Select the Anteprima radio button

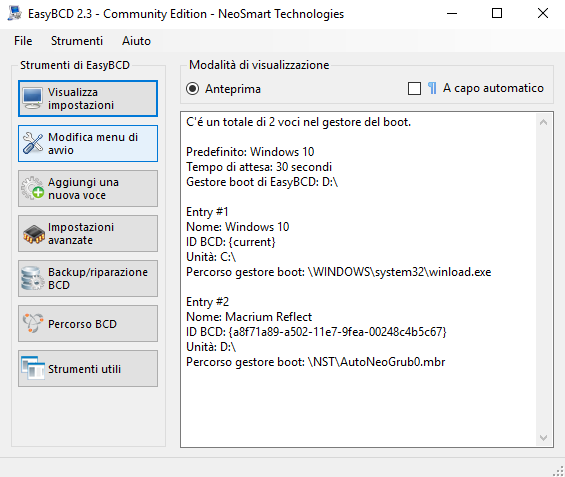click(x=193, y=89)
